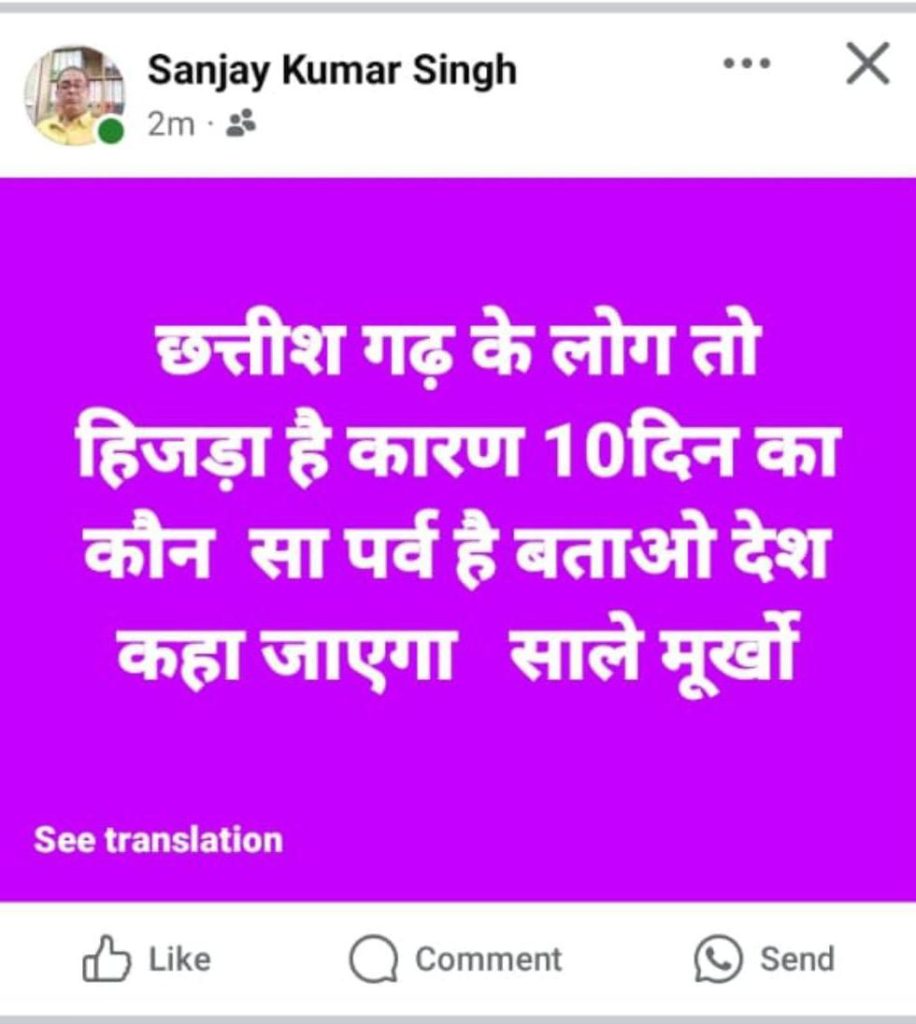Open Sanjay Kumar Singh's profile name link
The width and height of the screenshot is (916, 1024).
coord(332,69)
